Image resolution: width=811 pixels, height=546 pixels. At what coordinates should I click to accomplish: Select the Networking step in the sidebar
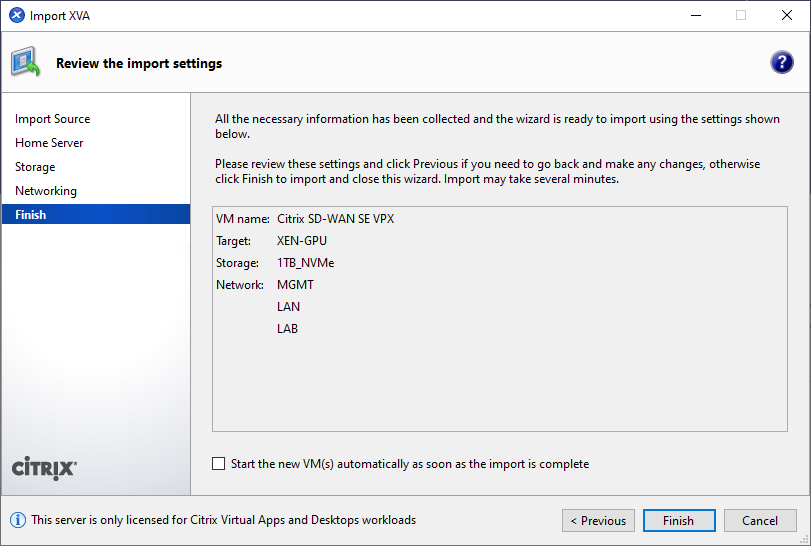[46, 191]
